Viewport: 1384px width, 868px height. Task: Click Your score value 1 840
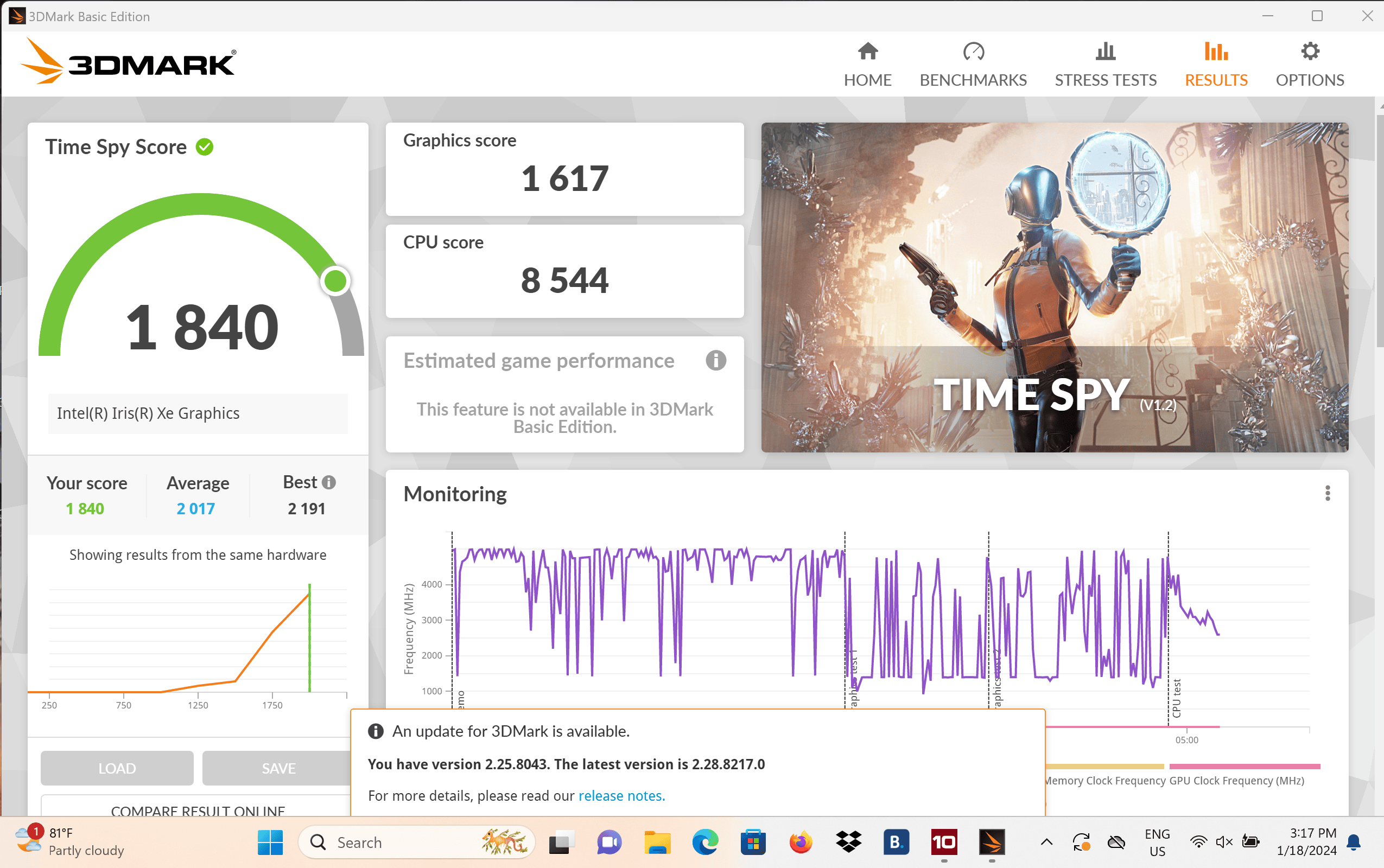pos(85,509)
